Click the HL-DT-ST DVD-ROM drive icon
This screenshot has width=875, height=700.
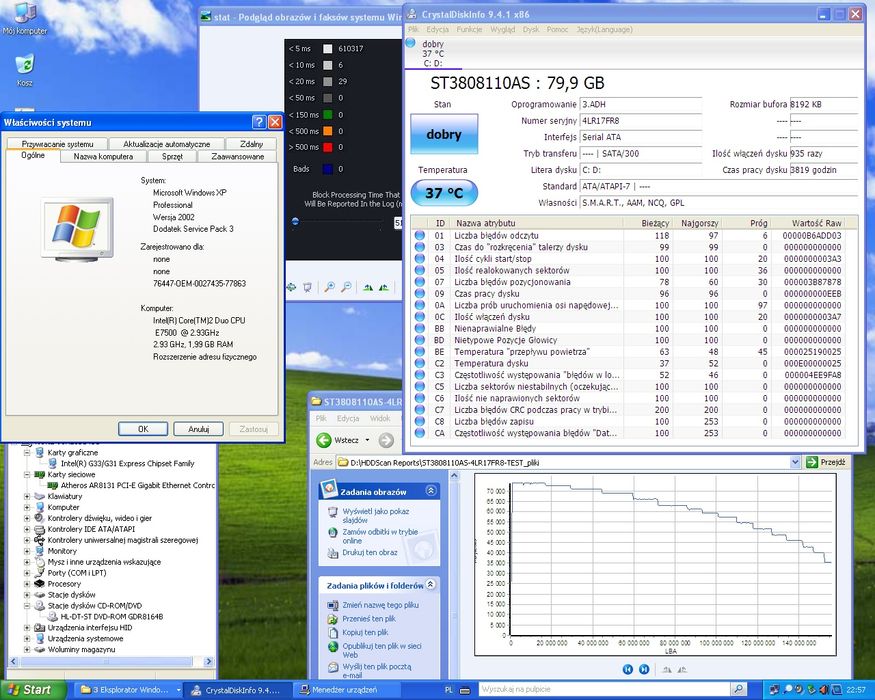pos(52,617)
